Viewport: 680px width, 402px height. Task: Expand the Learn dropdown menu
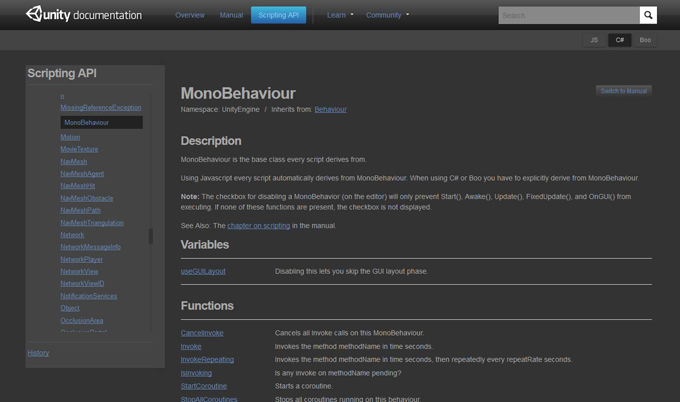coord(340,15)
